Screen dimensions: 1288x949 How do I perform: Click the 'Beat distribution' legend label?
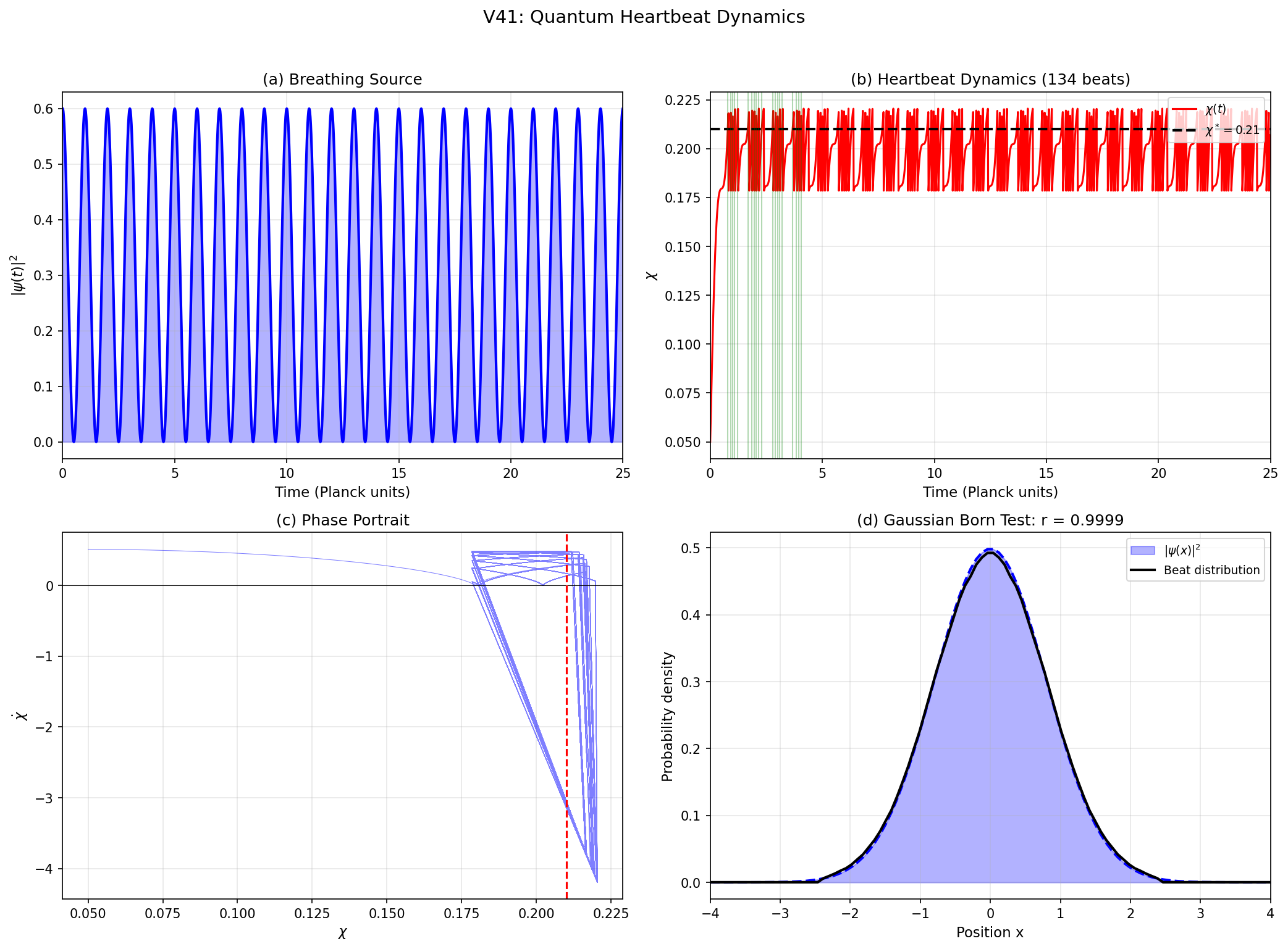[1211, 571]
